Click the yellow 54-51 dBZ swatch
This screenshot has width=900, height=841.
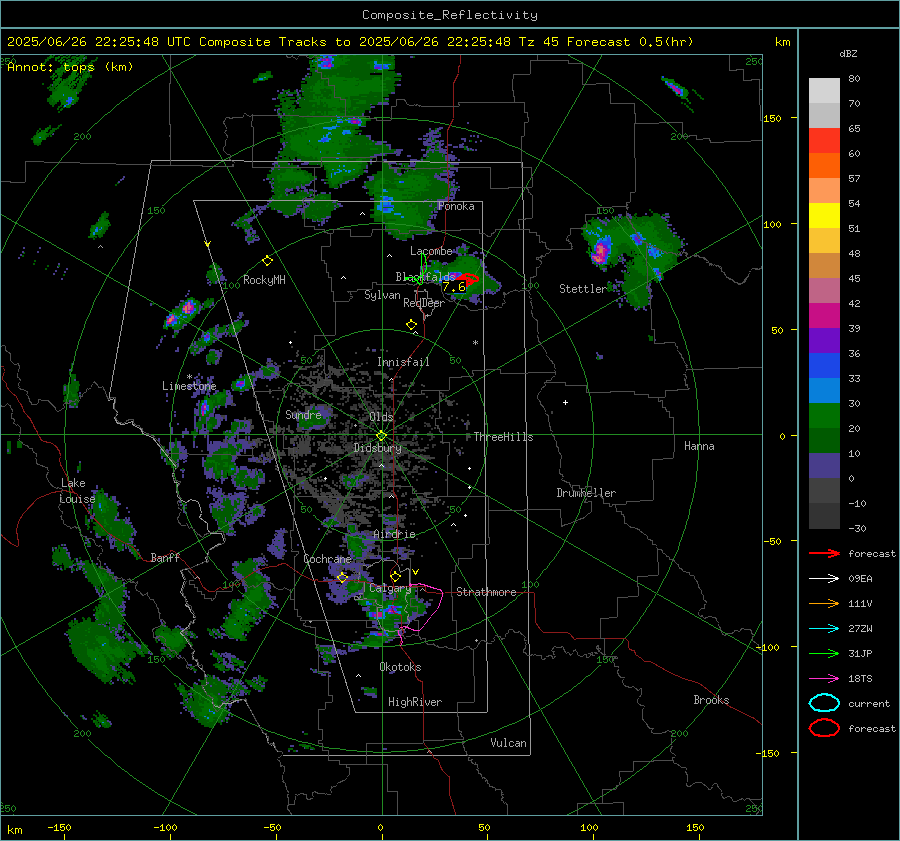point(824,216)
